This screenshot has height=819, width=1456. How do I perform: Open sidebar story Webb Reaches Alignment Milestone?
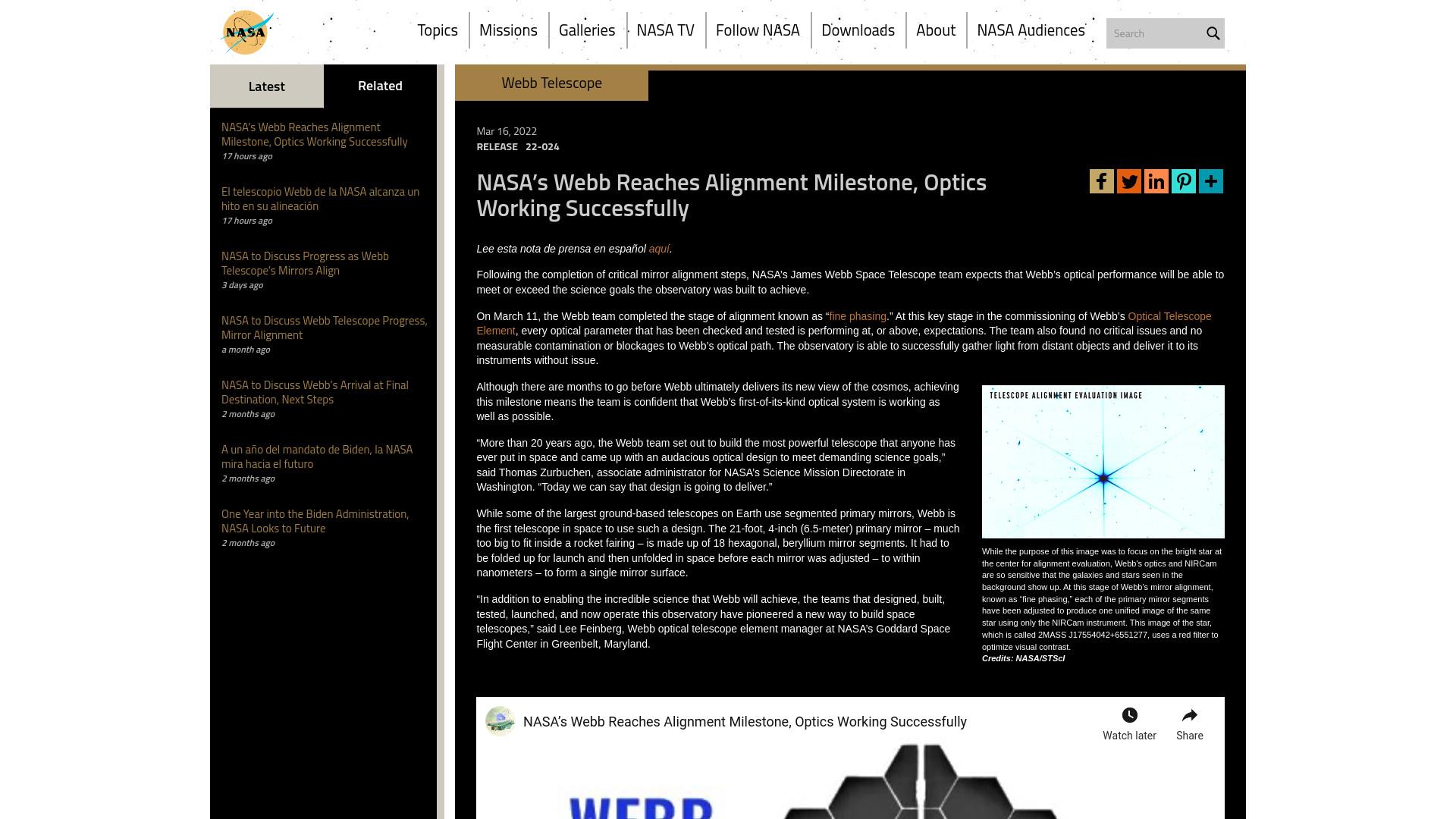315,134
